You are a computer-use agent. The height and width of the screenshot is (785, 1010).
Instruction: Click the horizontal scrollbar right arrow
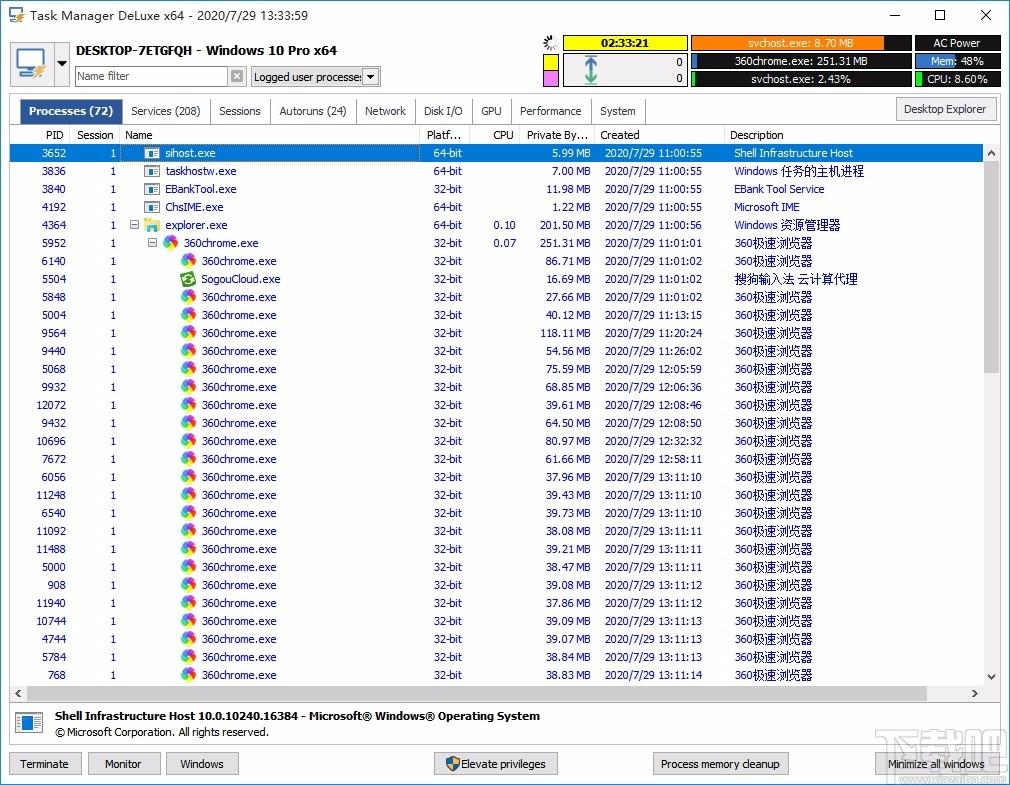click(x=975, y=694)
